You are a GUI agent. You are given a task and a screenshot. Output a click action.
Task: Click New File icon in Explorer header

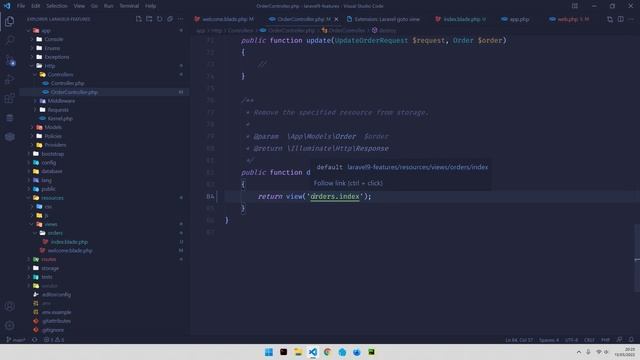[139, 19]
